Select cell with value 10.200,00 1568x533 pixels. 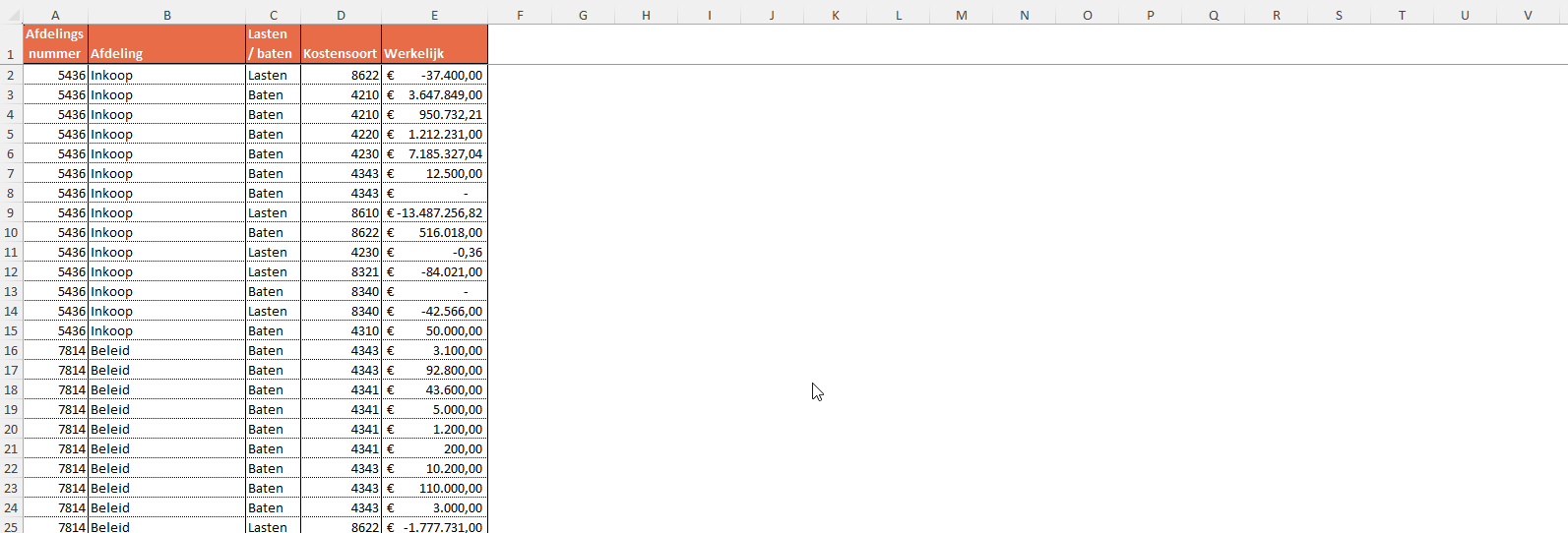pyautogui.click(x=434, y=468)
